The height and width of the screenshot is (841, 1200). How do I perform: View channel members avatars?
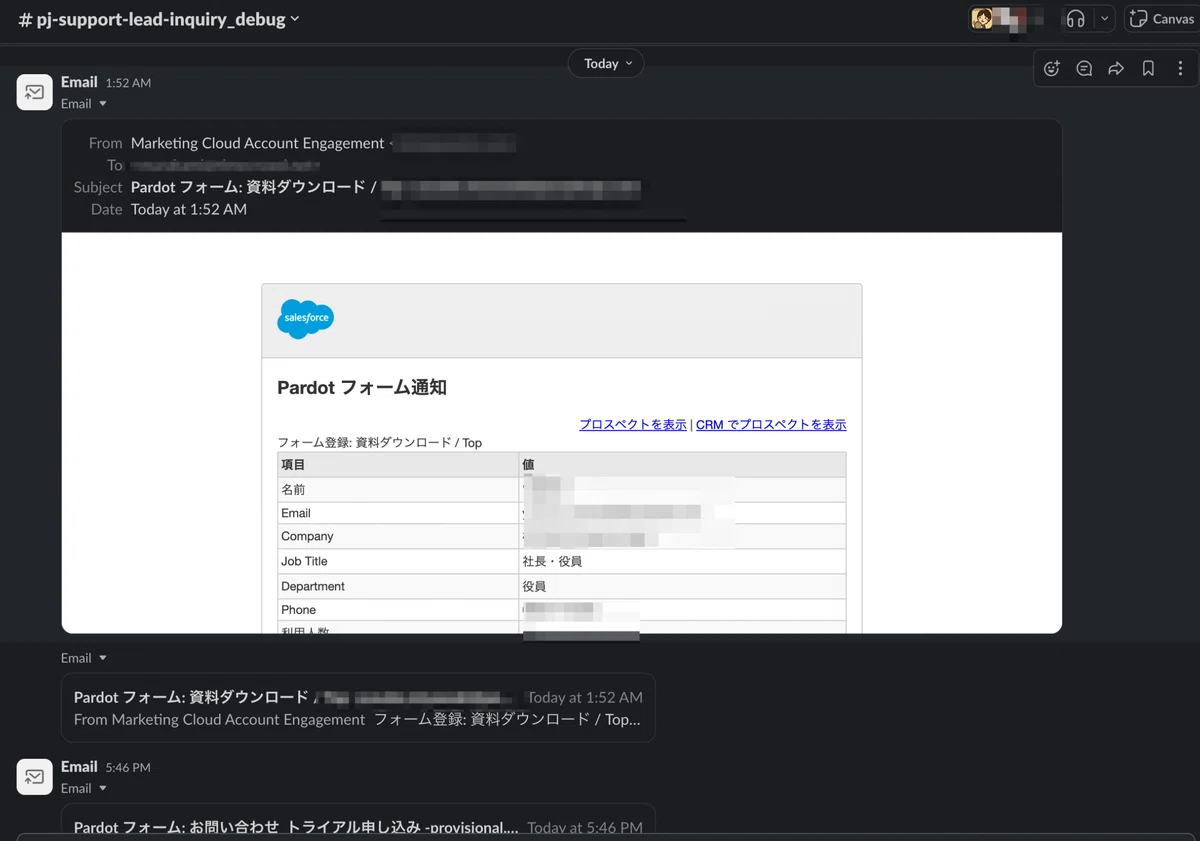click(x=1008, y=19)
